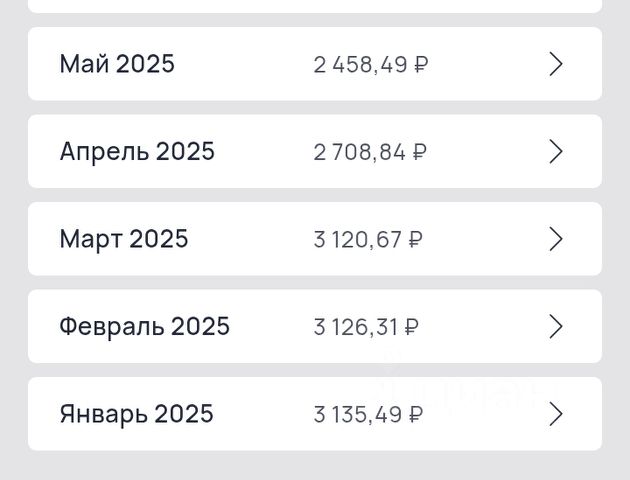Select the Май 2025 month label
This screenshot has width=630, height=480.
pyautogui.click(x=117, y=64)
